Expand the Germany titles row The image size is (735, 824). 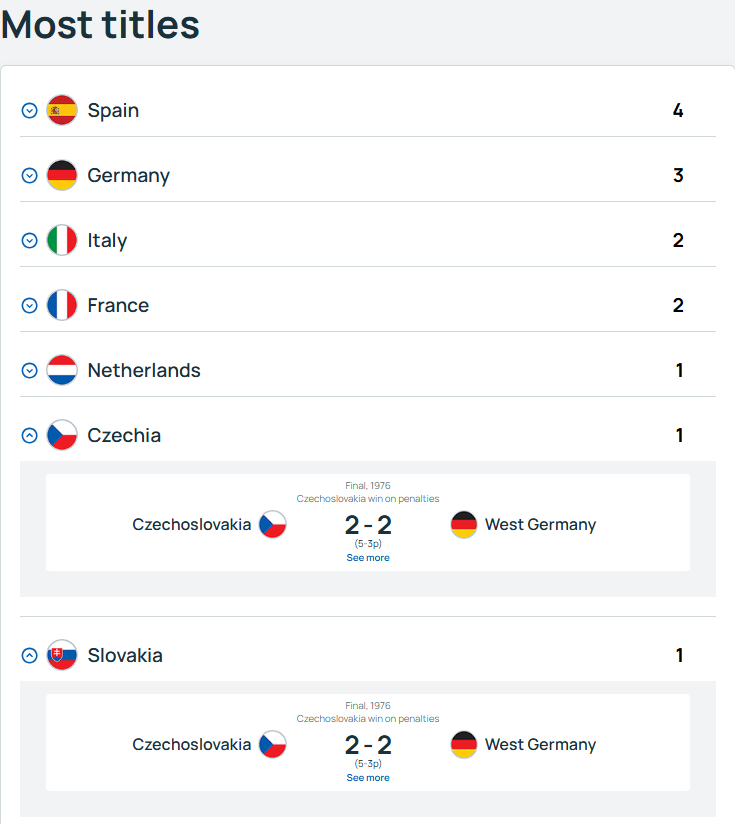pos(30,175)
